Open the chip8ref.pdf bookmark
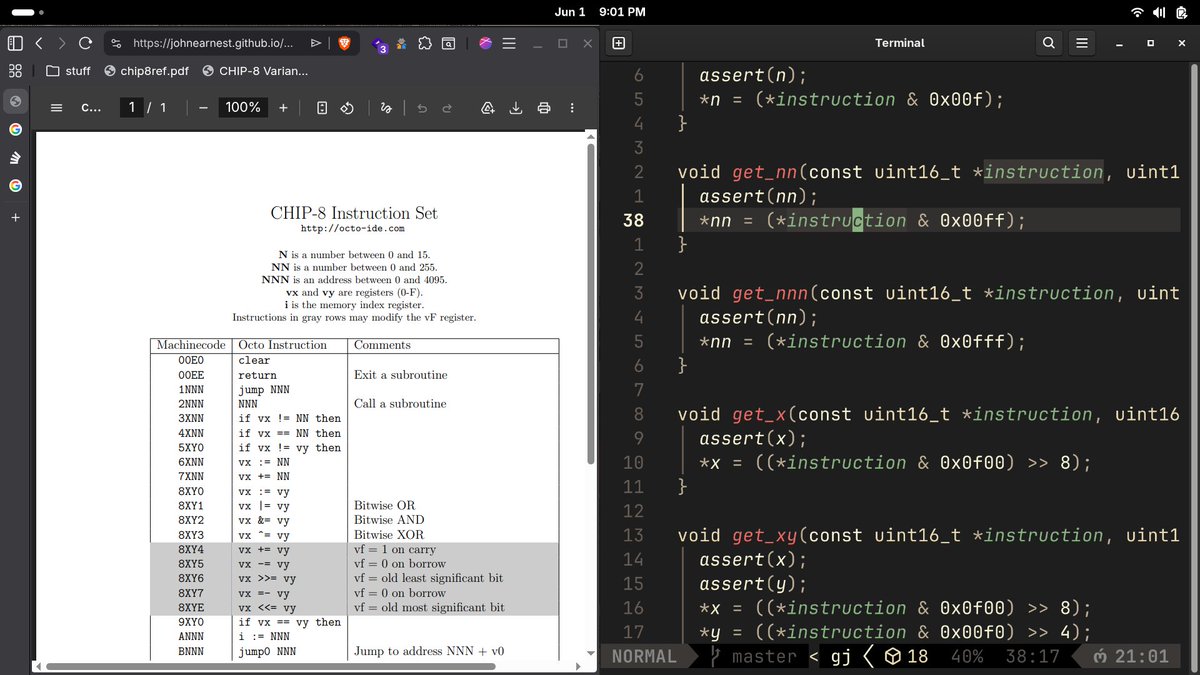This screenshot has width=1200, height=675. coord(145,71)
